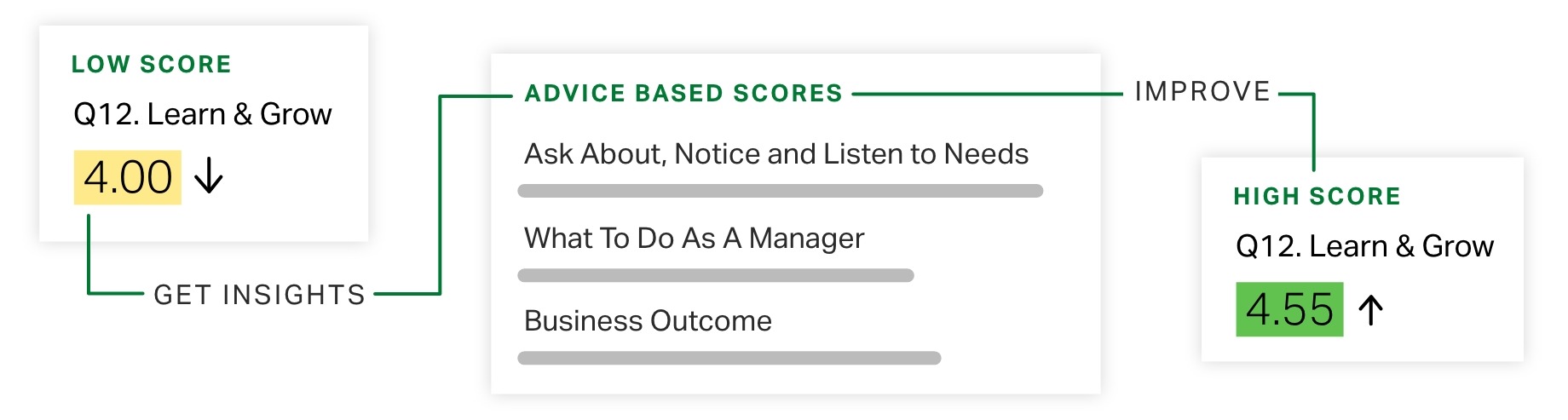This screenshot has height=420, width=1568.
Task: Open Ask About, Notice and Listen to Needs
Action: pyautogui.click(x=776, y=154)
